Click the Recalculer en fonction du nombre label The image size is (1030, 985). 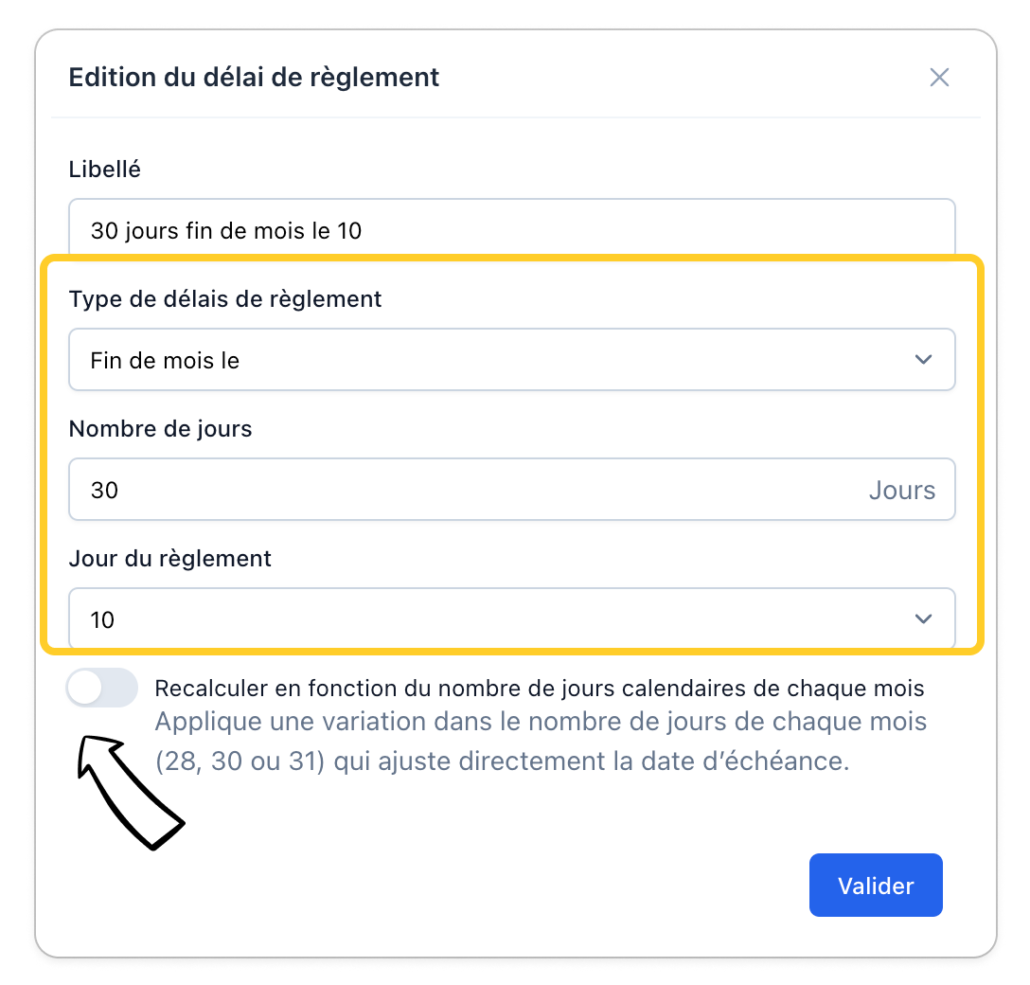tap(539, 688)
